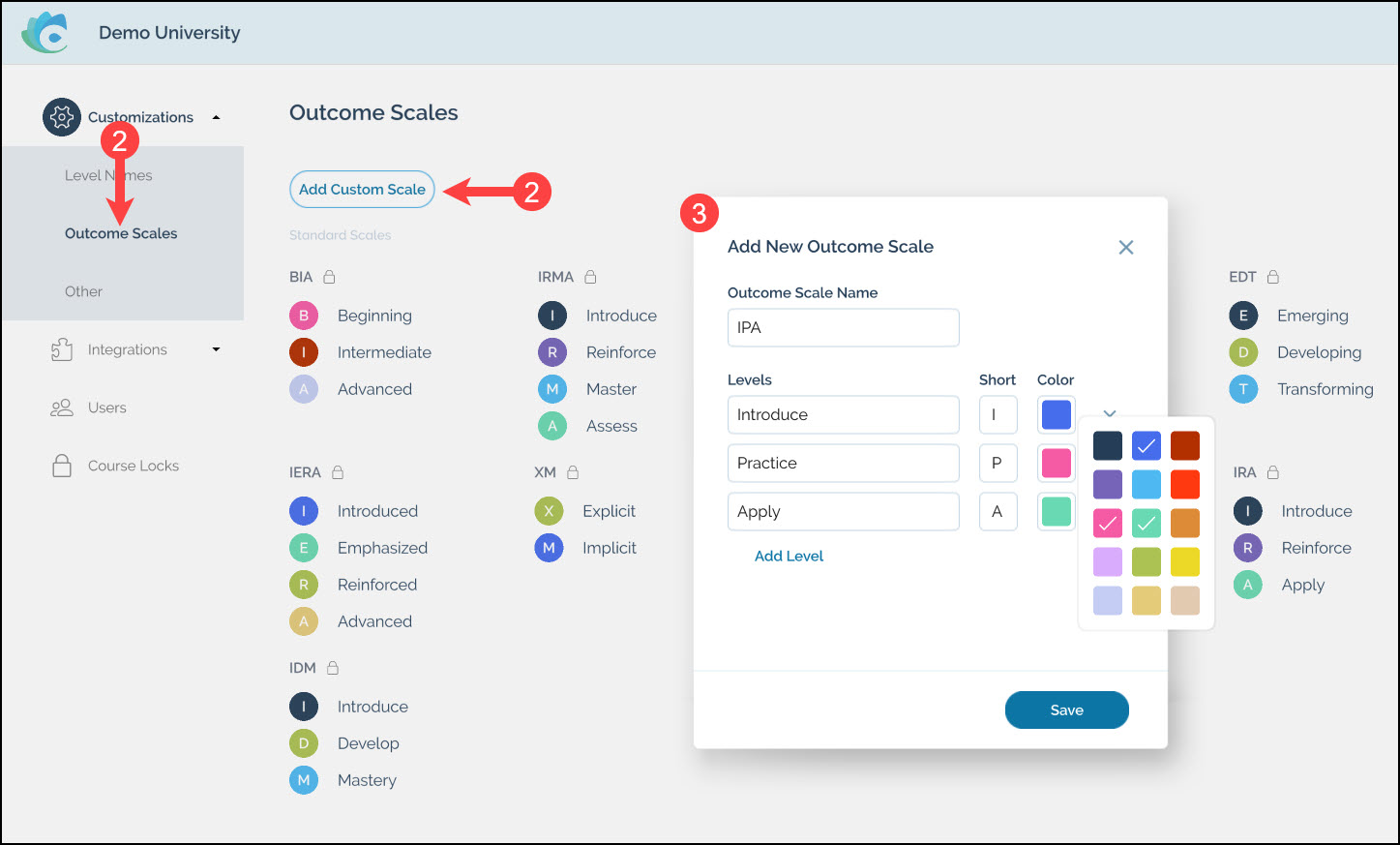Viewport: 1400px width, 845px height.
Task: Click the Apply level name field
Action: click(x=844, y=511)
